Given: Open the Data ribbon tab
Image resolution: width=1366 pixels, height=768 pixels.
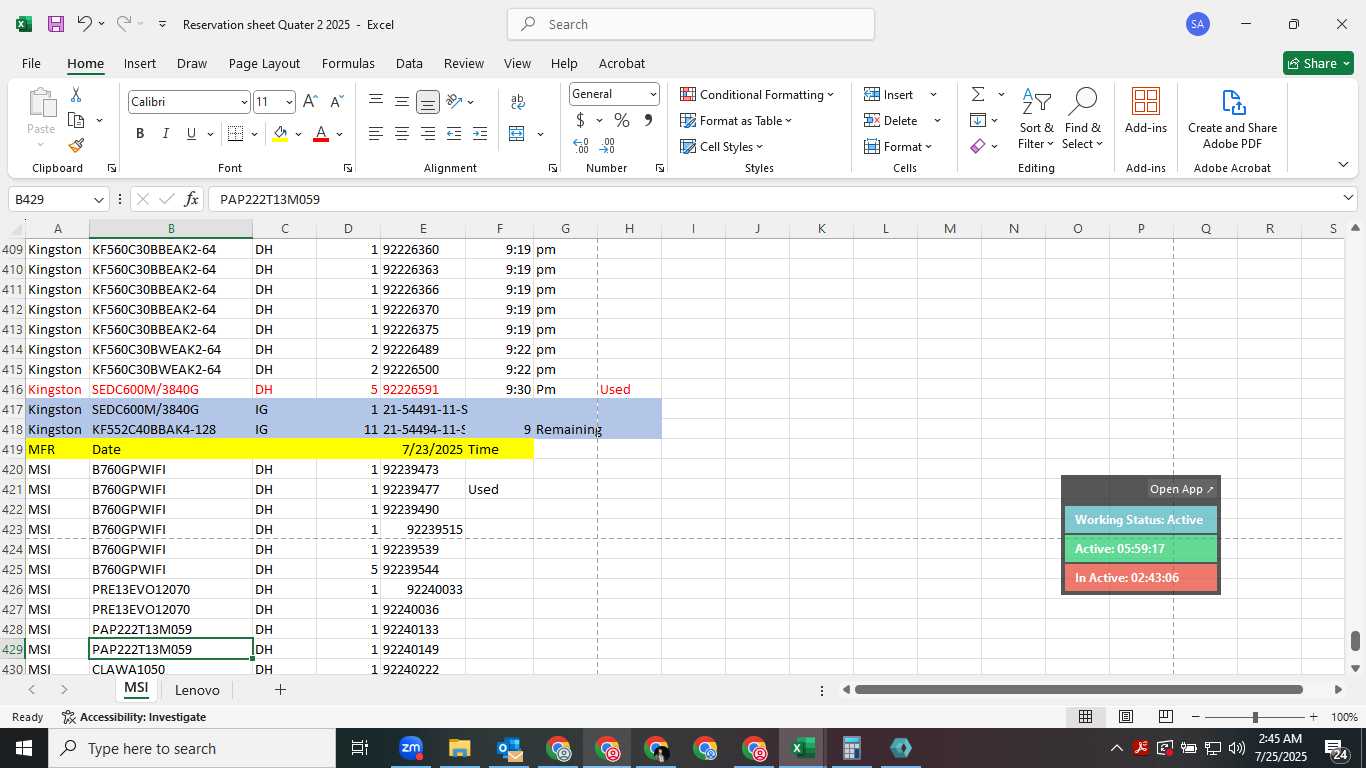Looking at the screenshot, I should click(409, 63).
